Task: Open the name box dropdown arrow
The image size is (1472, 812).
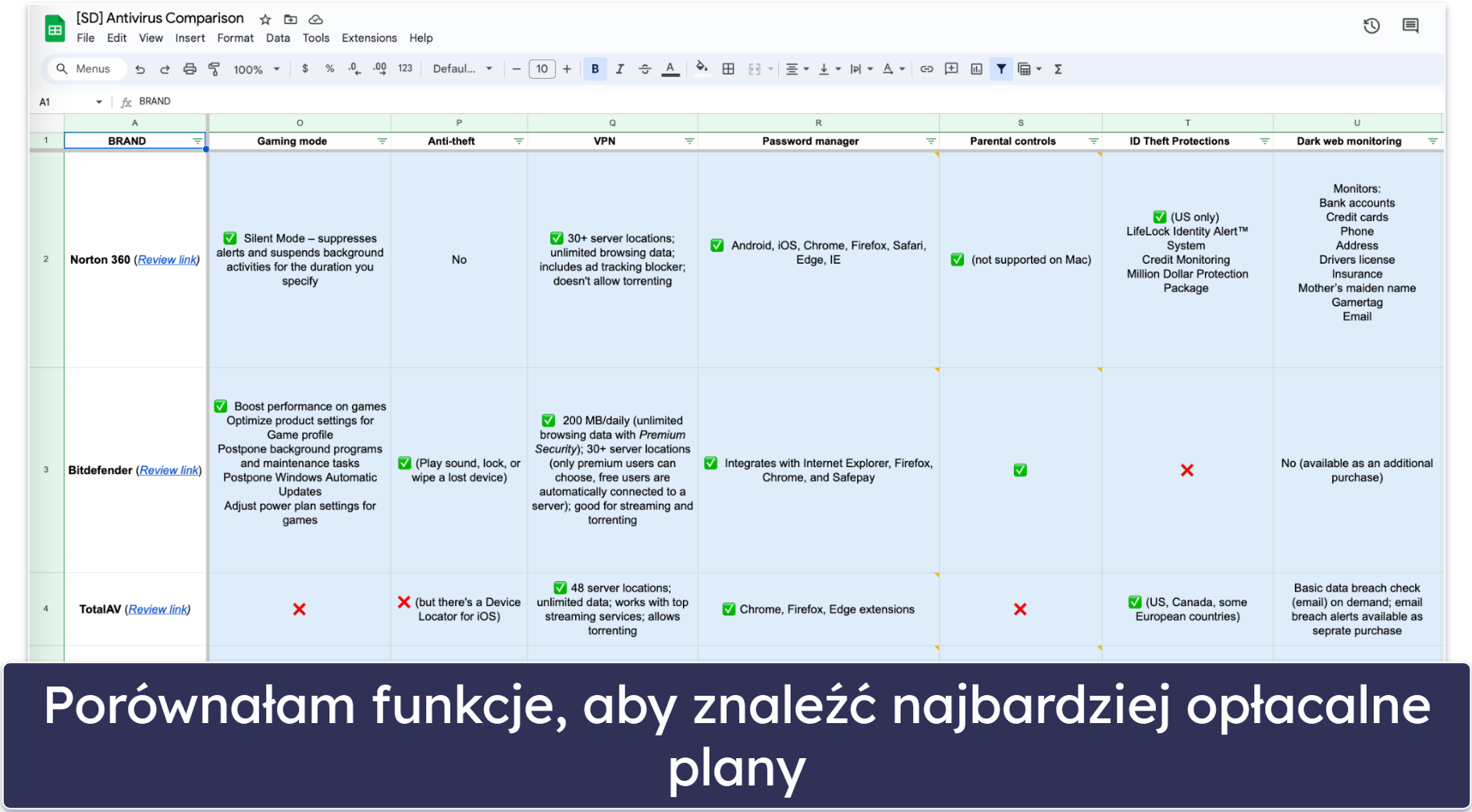Action: point(99,102)
